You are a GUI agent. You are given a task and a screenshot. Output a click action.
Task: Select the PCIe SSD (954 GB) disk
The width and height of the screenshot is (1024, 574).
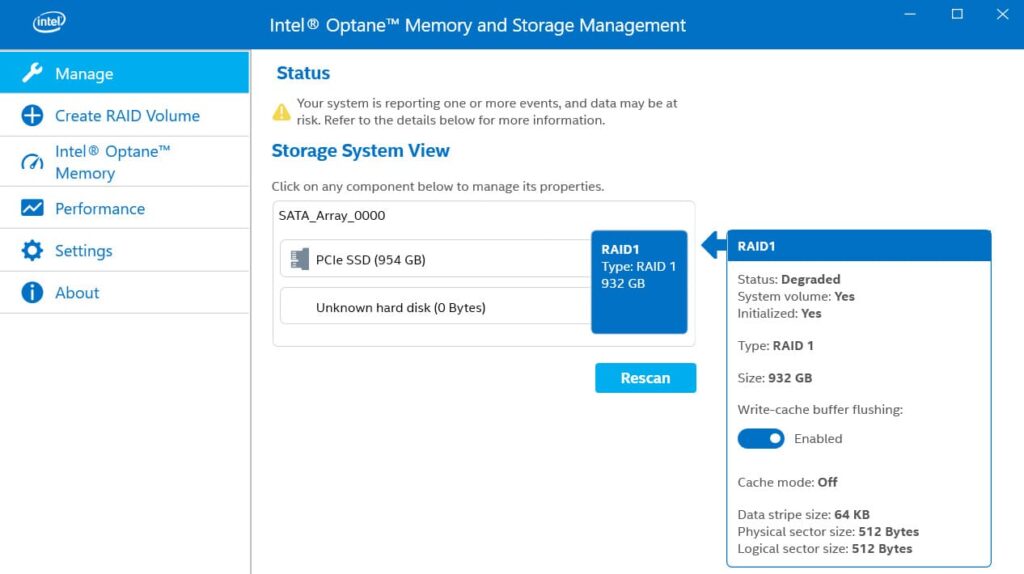pos(370,260)
